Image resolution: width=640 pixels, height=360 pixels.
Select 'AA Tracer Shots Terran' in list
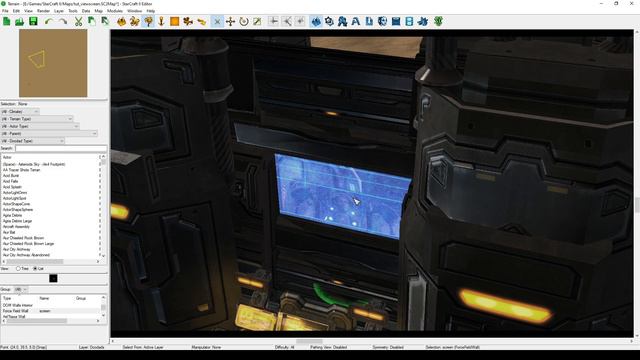click(22, 170)
